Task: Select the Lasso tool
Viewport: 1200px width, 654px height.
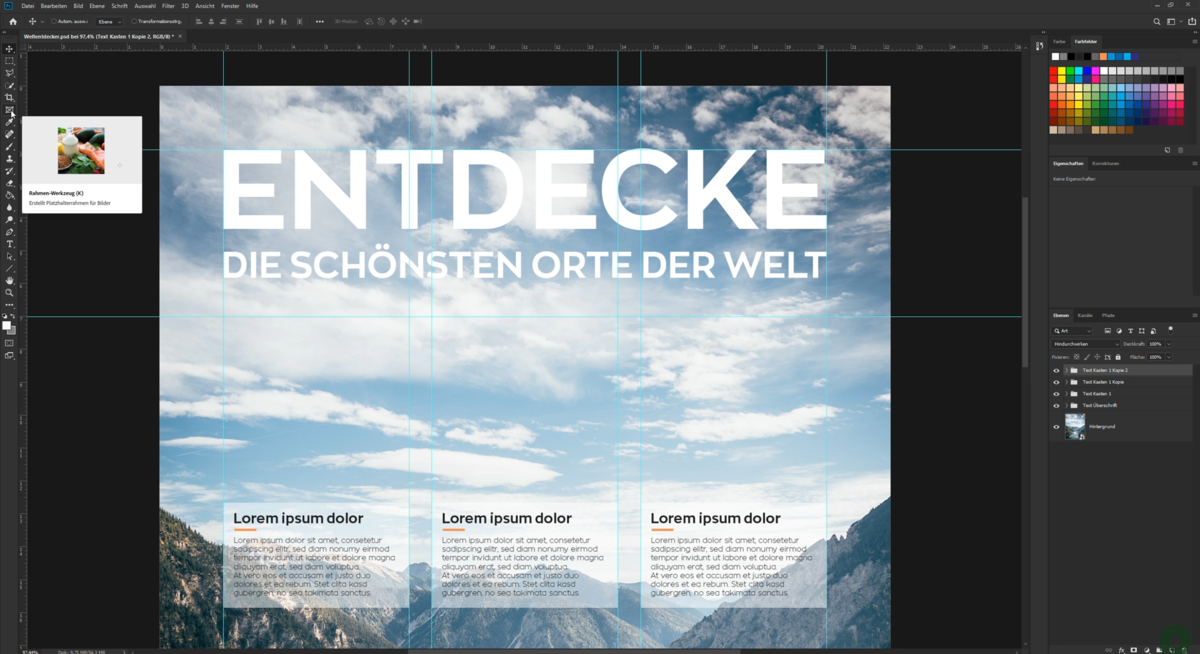Action: (x=9, y=73)
